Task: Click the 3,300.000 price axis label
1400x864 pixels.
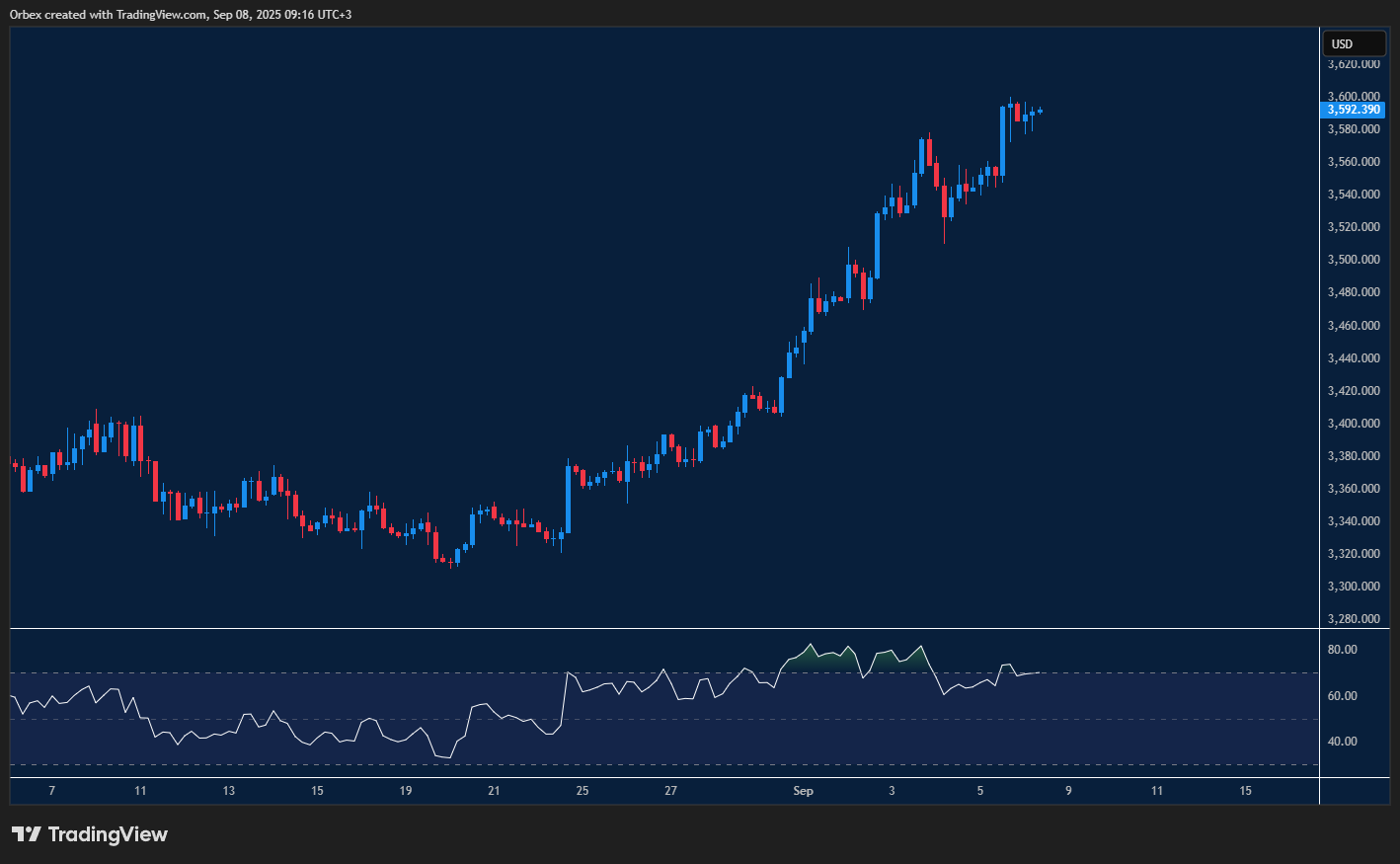Action: pyautogui.click(x=1354, y=587)
